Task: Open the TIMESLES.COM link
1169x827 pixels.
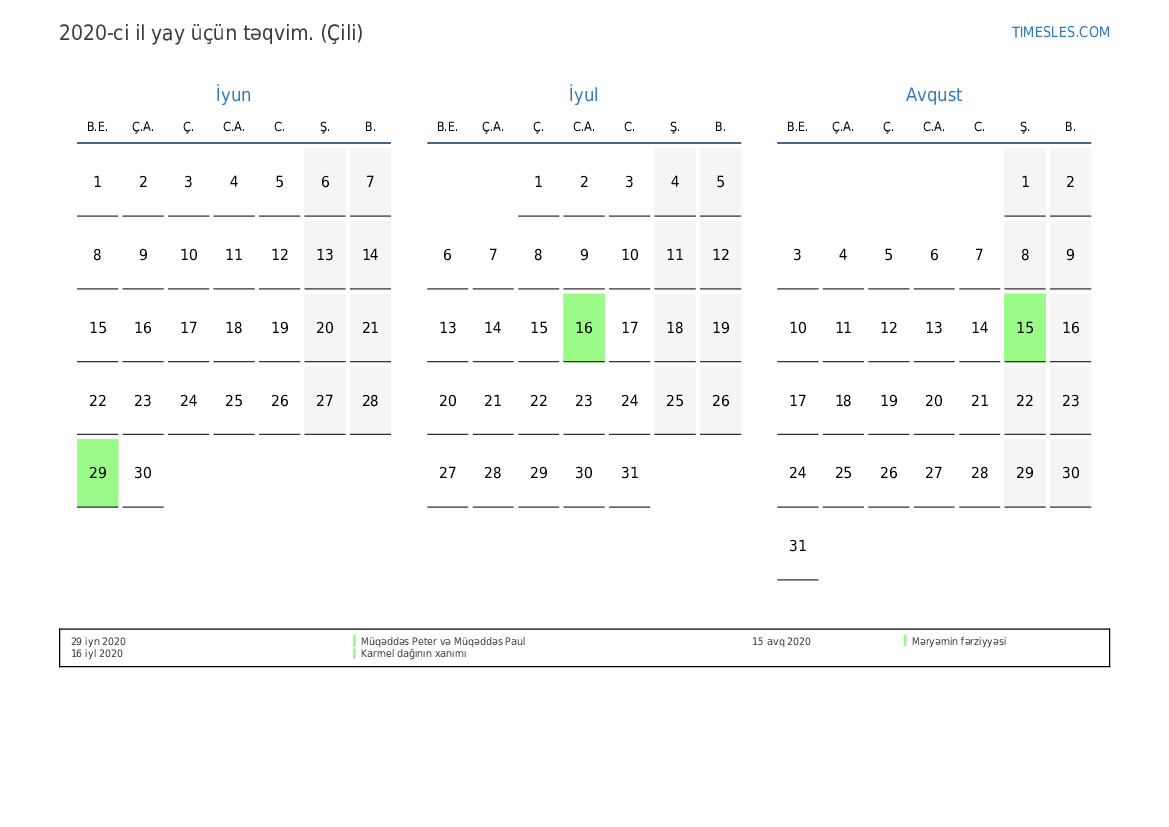Action: tap(1060, 32)
